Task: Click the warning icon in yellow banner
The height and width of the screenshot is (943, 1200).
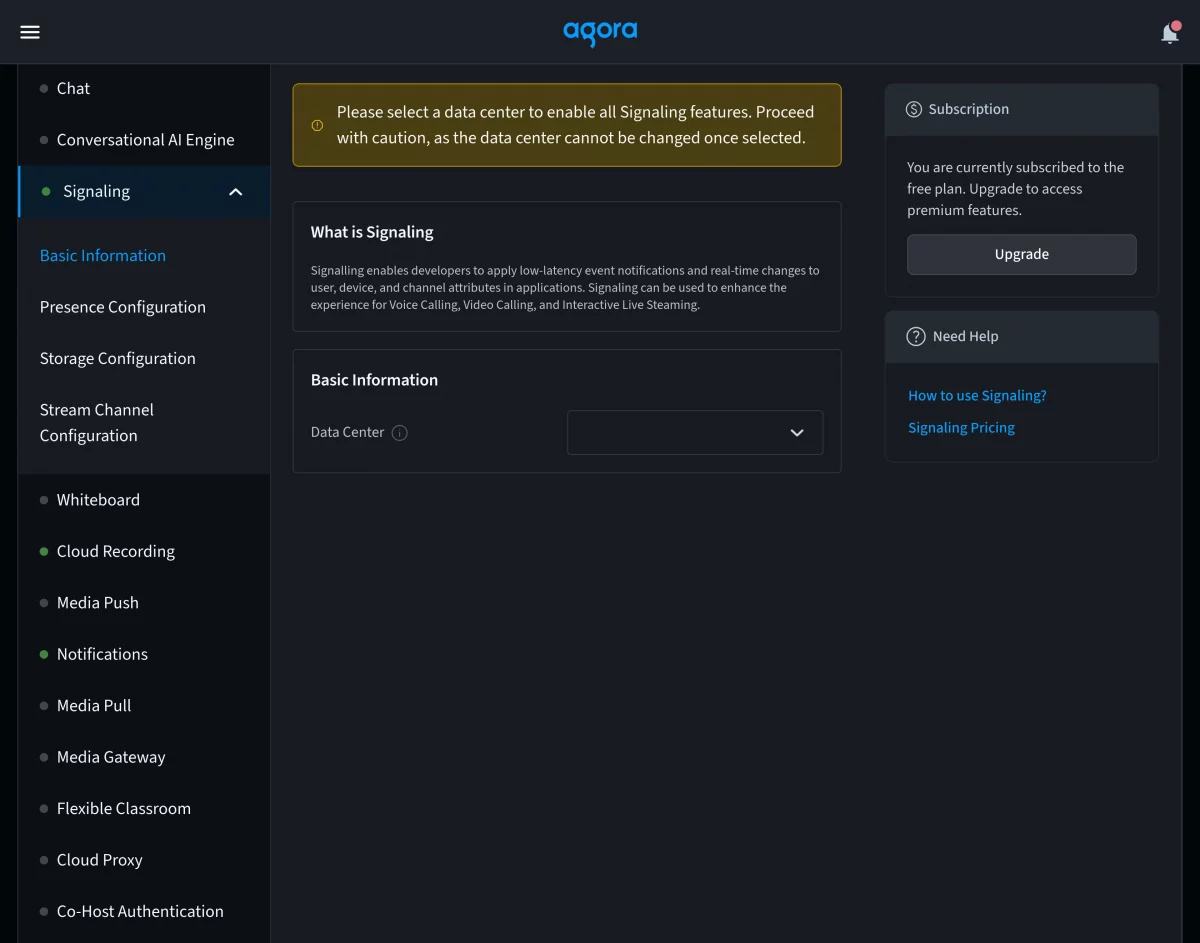Action: (317, 126)
